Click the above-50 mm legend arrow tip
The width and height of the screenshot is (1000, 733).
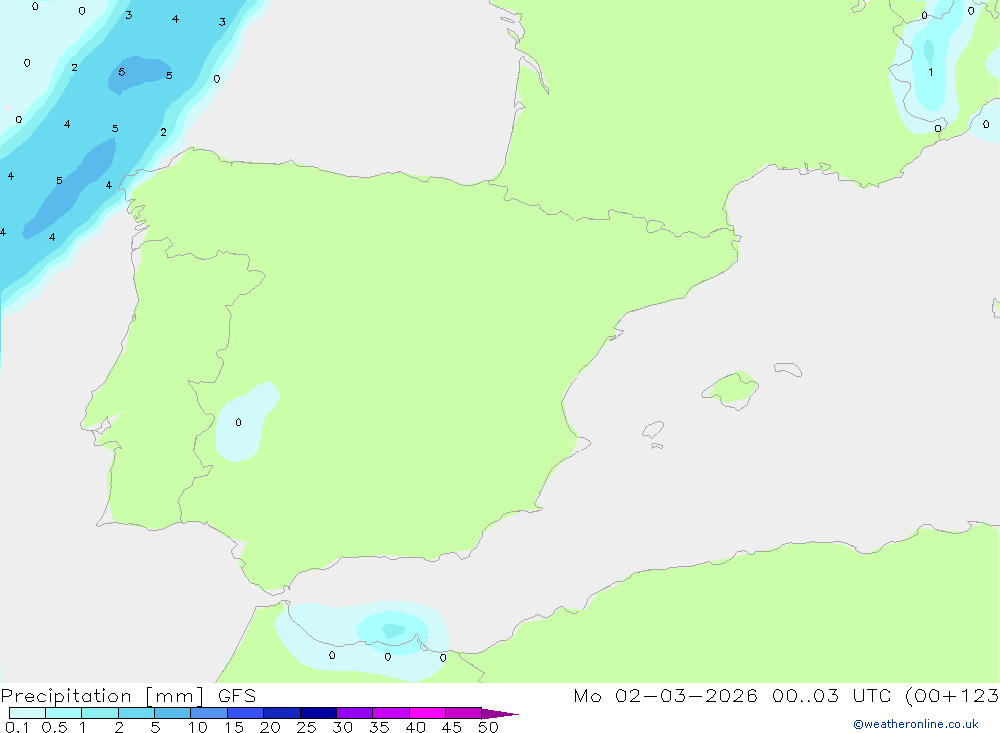pyautogui.click(x=500, y=714)
